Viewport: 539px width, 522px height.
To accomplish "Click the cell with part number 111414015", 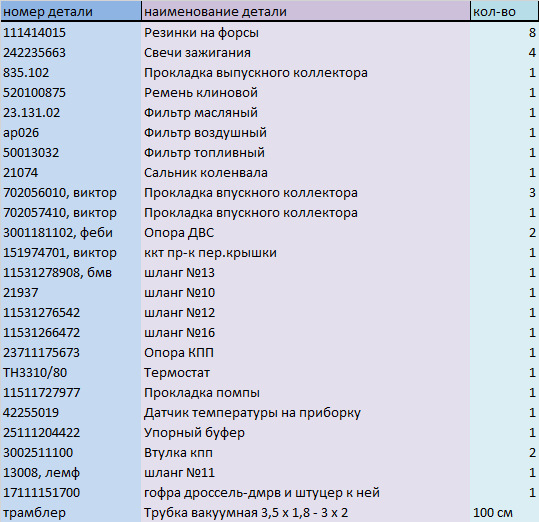I will click(71, 33).
